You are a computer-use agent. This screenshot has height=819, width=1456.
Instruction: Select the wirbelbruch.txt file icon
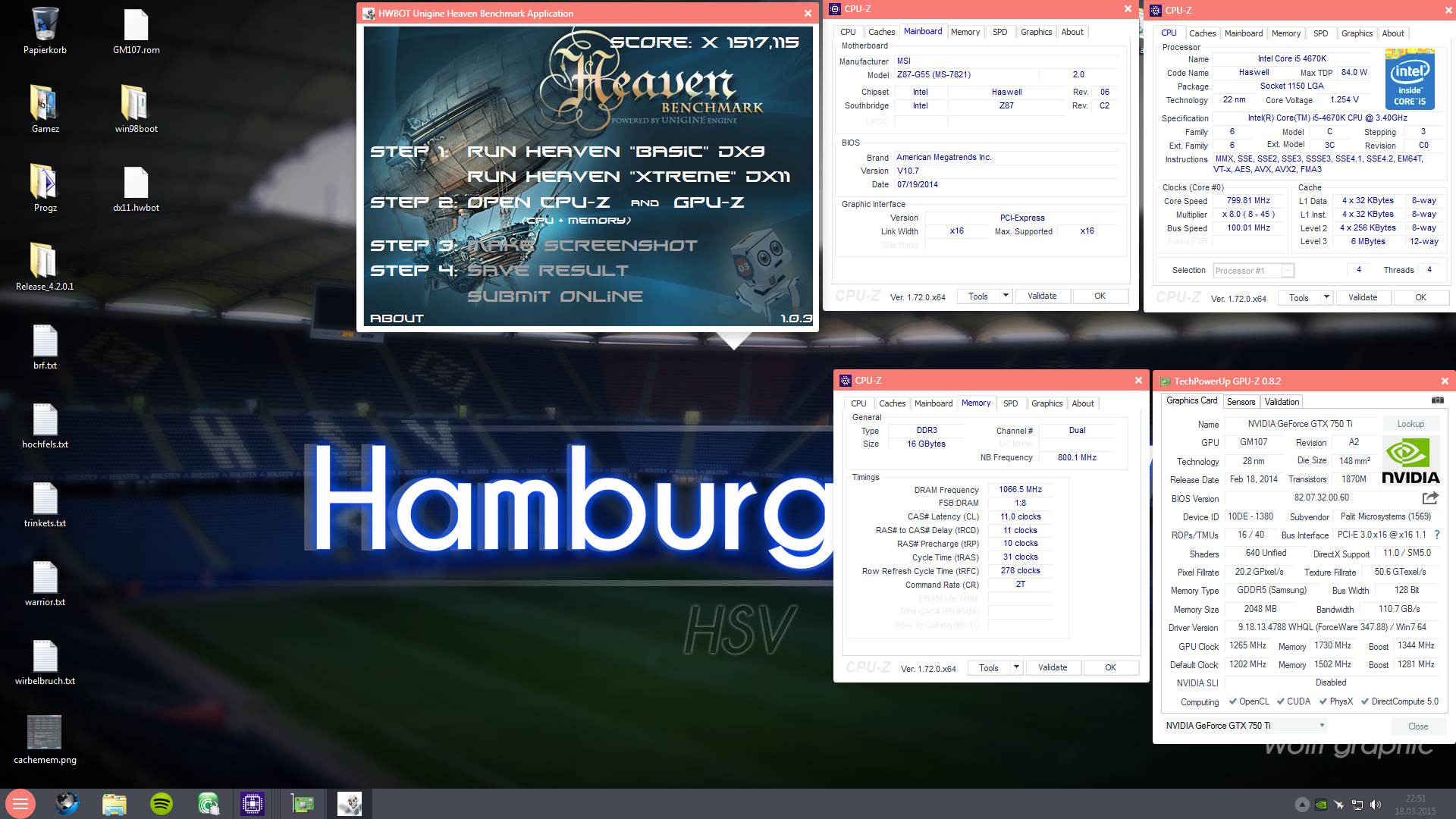45,661
